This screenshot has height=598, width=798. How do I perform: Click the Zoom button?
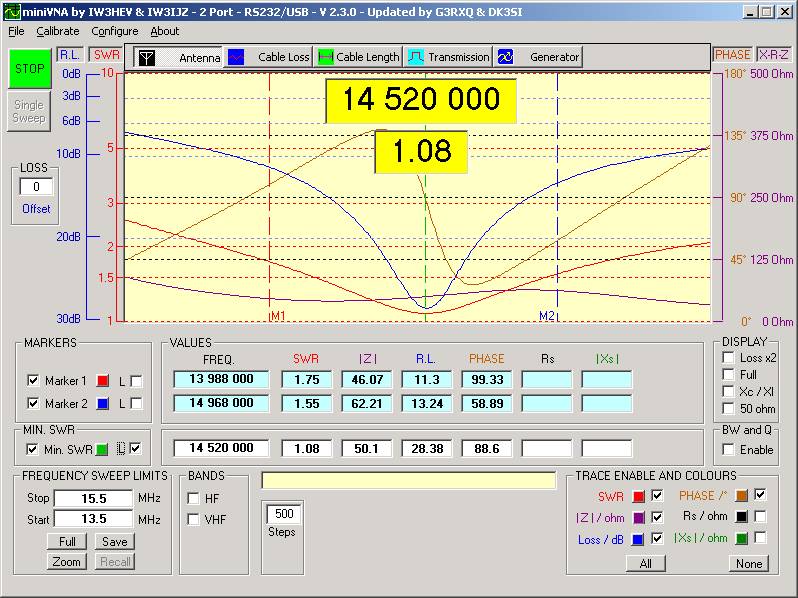coord(67,561)
